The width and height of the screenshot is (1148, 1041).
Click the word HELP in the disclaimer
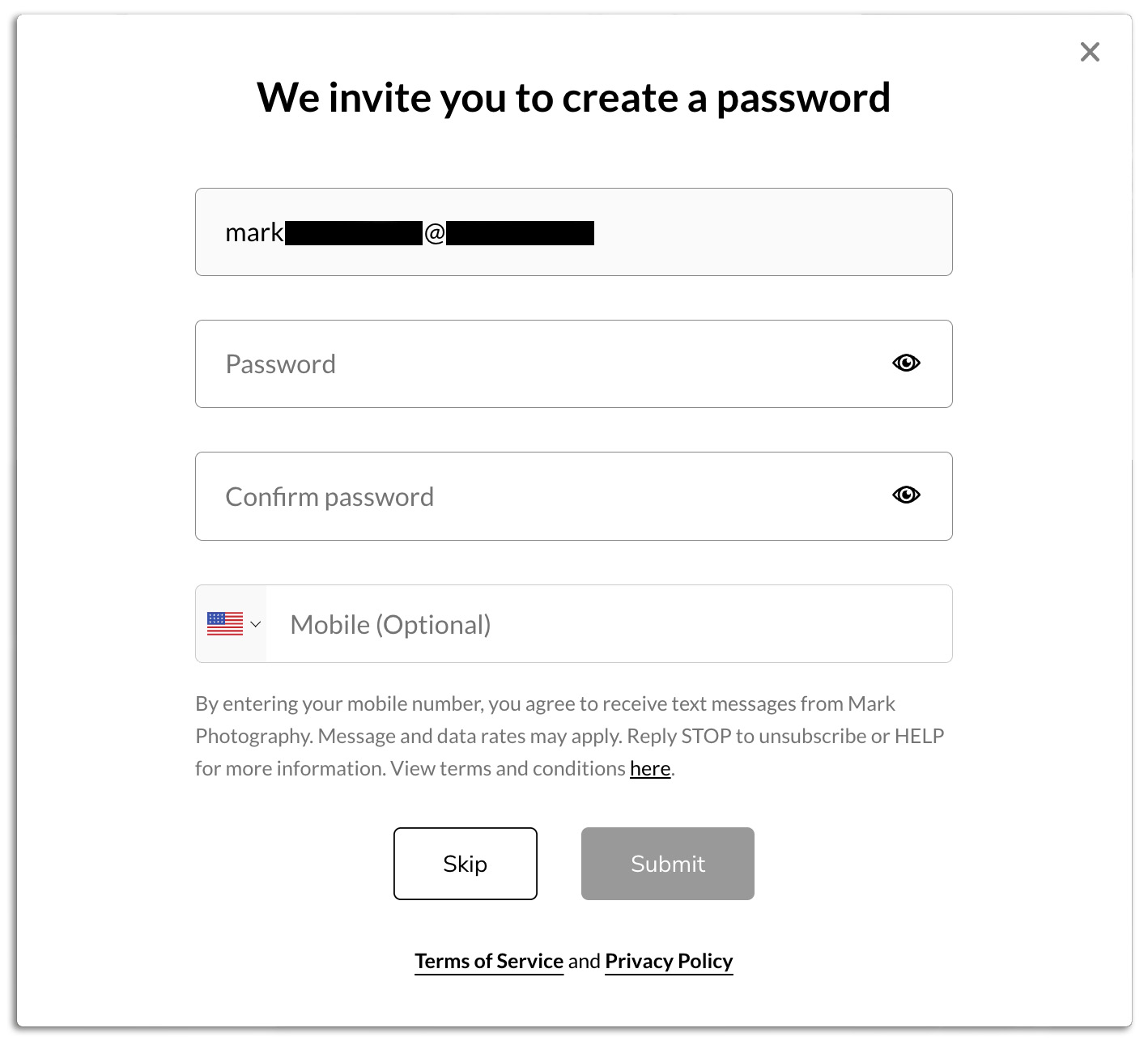[x=919, y=736]
